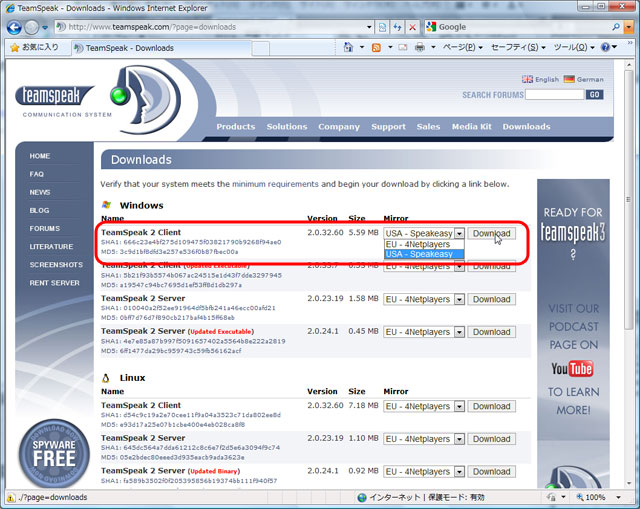The image size is (640, 509).
Task: Open the ページ(P) menu
Action: (462, 47)
